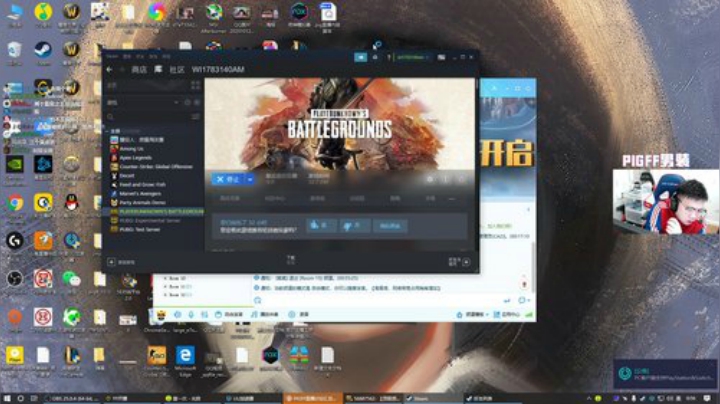Image resolution: width=720 pixels, height=404 pixels.
Task: Click PUBG Battlegrounds banner image
Action: pos(339,124)
